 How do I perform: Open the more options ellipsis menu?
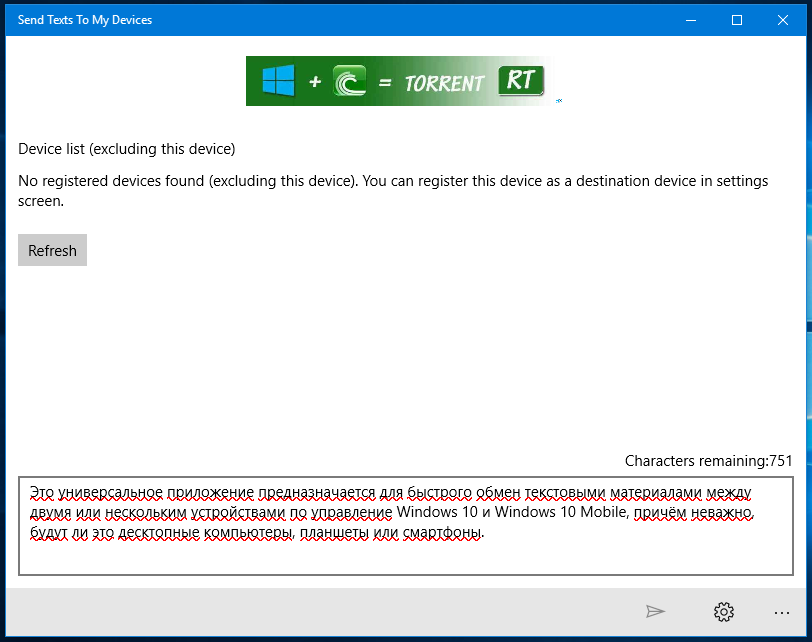pos(781,613)
